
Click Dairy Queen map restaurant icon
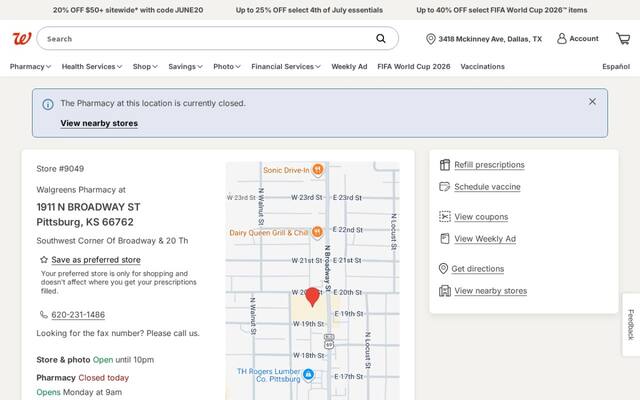(x=317, y=232)
